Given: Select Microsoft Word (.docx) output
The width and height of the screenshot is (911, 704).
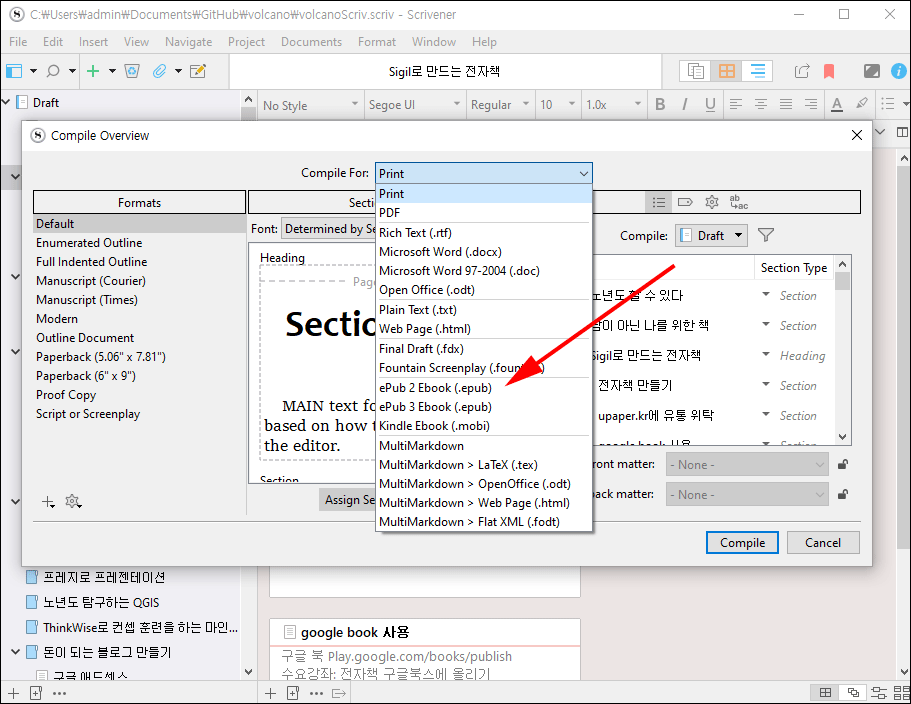Looking at the screenshot, I should (x=483, y=252).
